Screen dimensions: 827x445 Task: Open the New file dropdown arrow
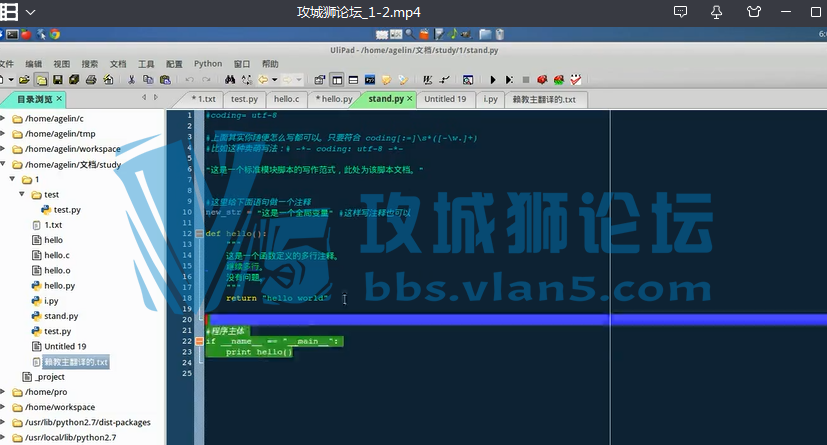pos(11,80)
